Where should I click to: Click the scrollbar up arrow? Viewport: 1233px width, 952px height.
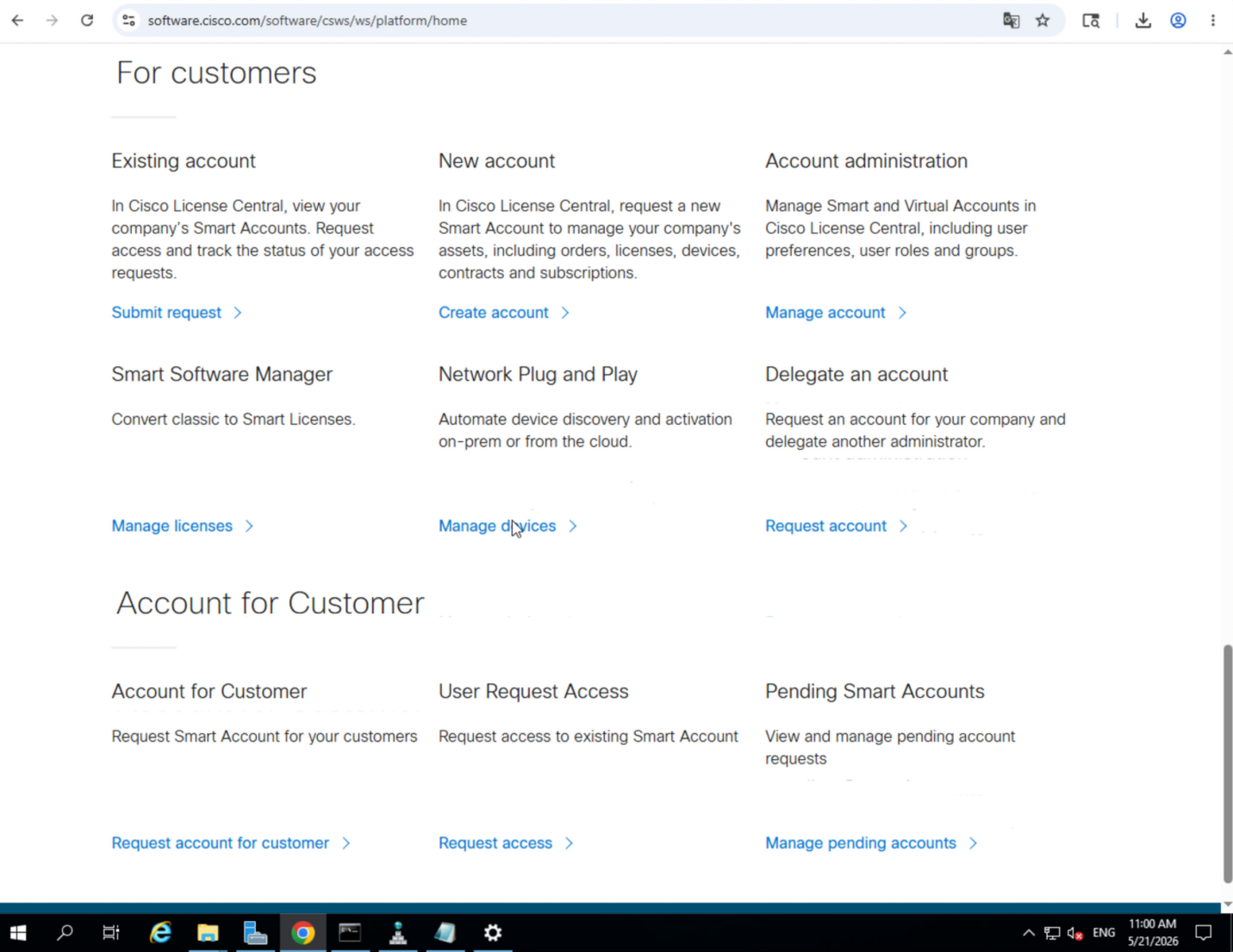[x=1227, y=53]
